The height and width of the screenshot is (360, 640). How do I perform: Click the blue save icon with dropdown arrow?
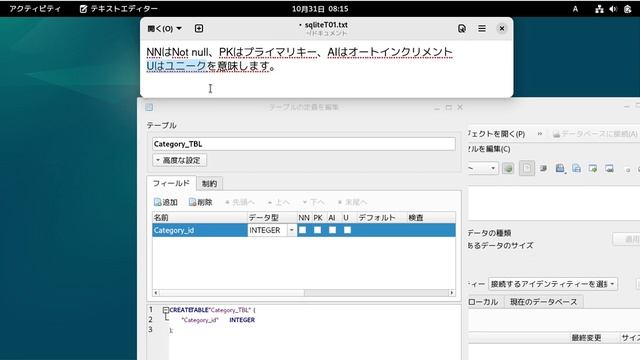(x=560, y=168)
